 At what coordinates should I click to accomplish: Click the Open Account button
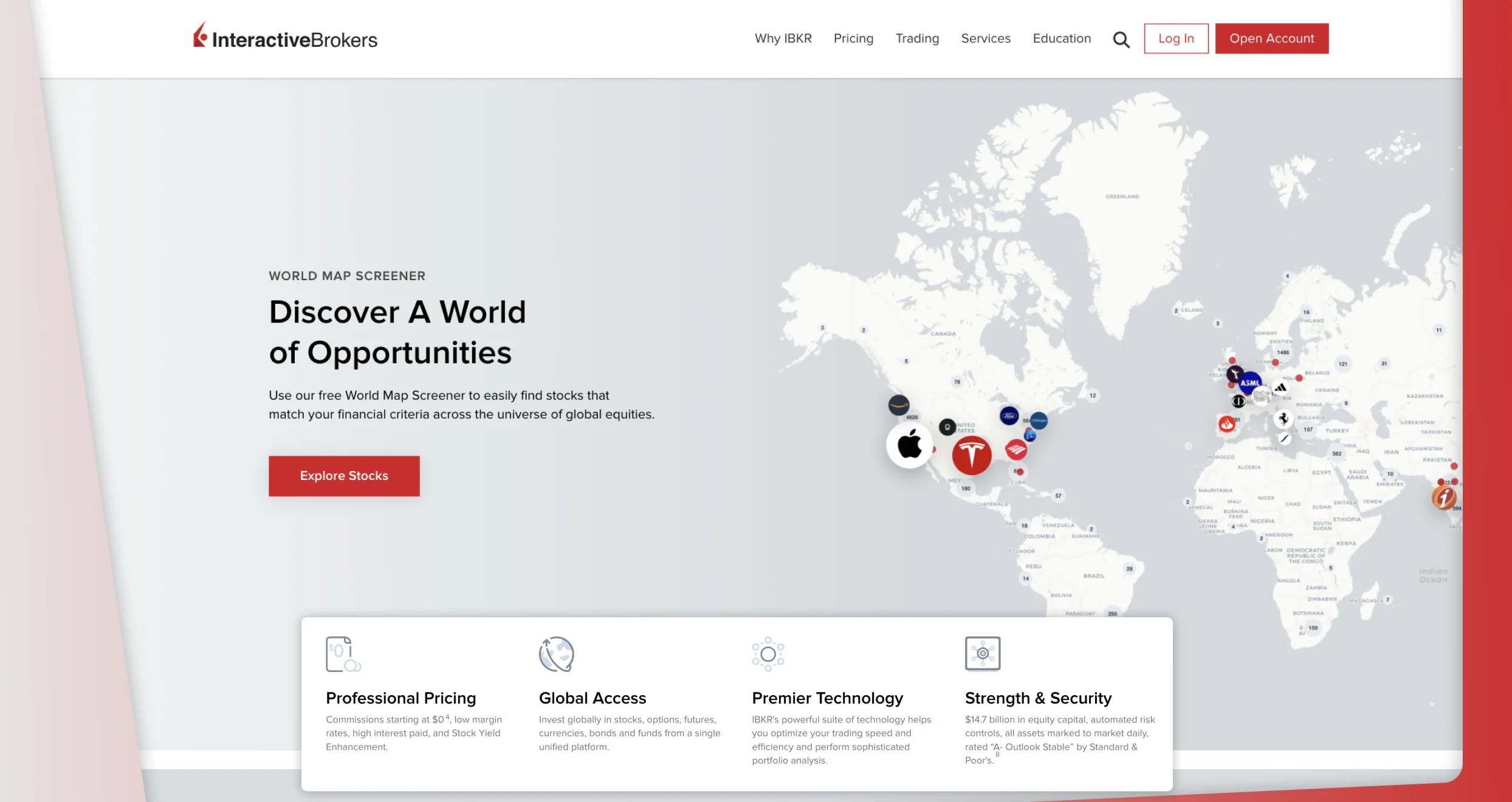coord(1271,38)
